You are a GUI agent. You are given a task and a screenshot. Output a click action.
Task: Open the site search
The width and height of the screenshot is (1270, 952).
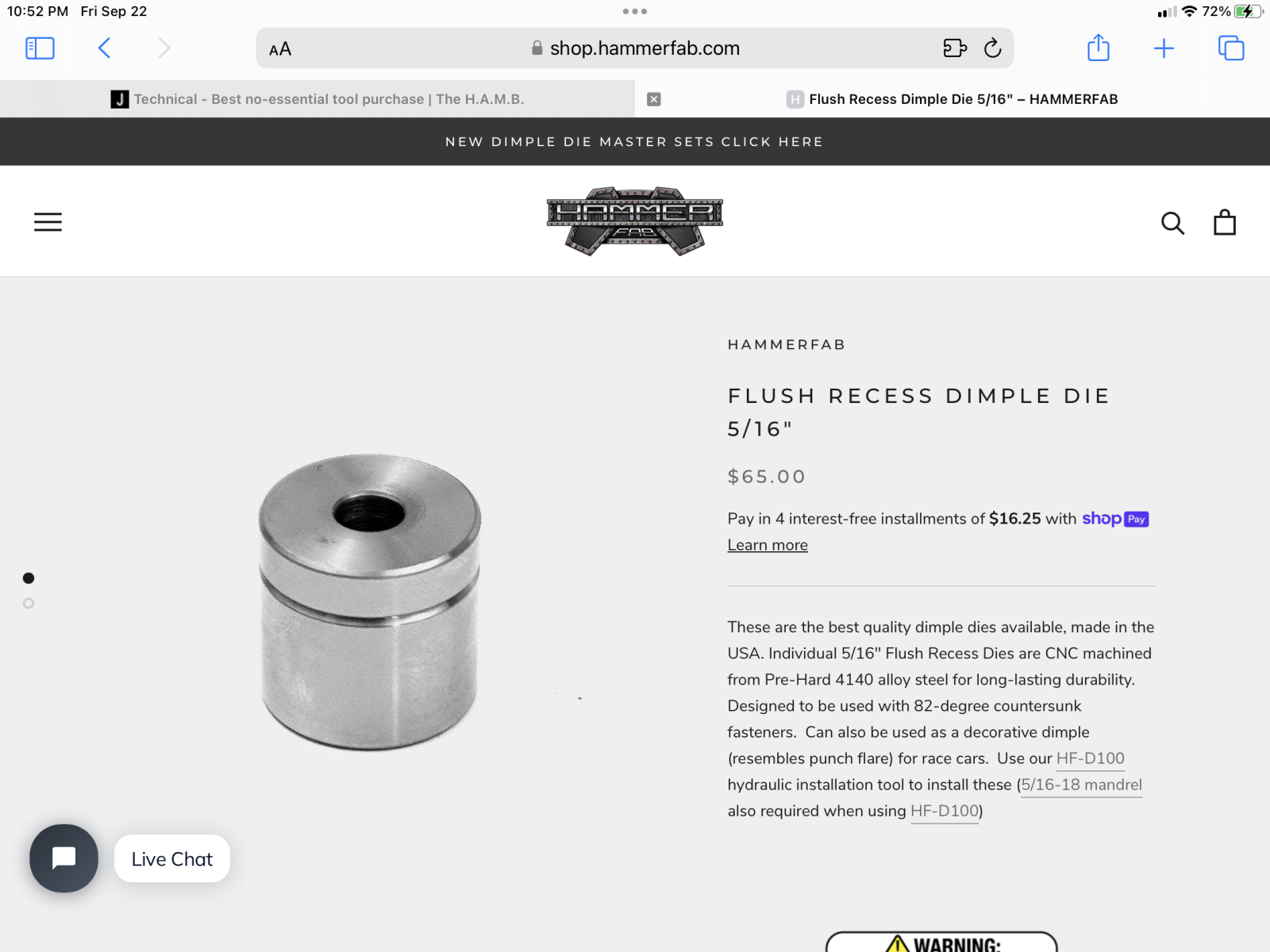1172,223
